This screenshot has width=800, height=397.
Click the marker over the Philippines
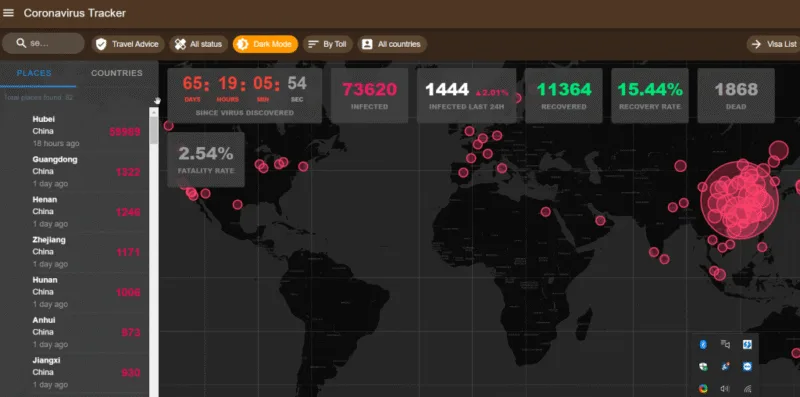tap(762, 247)
